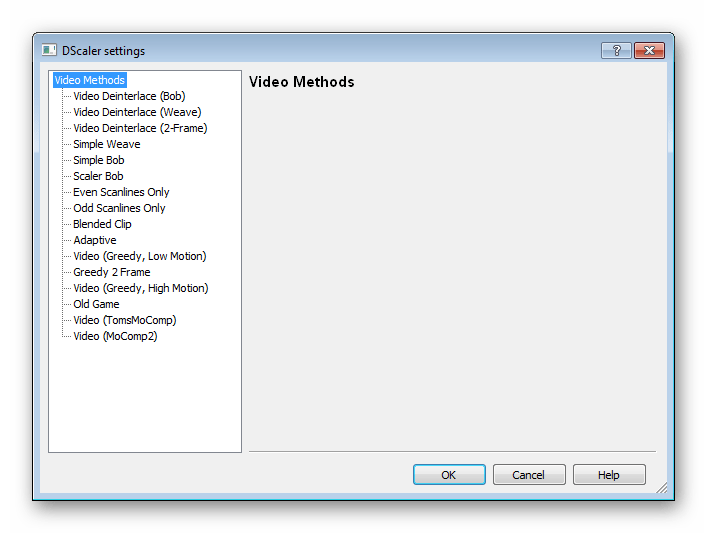Select Video Deinterlace (Bob)
The height and width of the screenshot is (533, 707).
[129, 96]
